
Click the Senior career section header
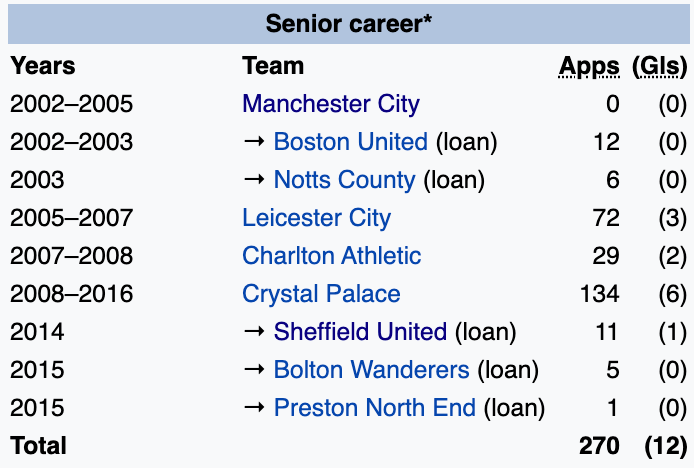(347, 24)
